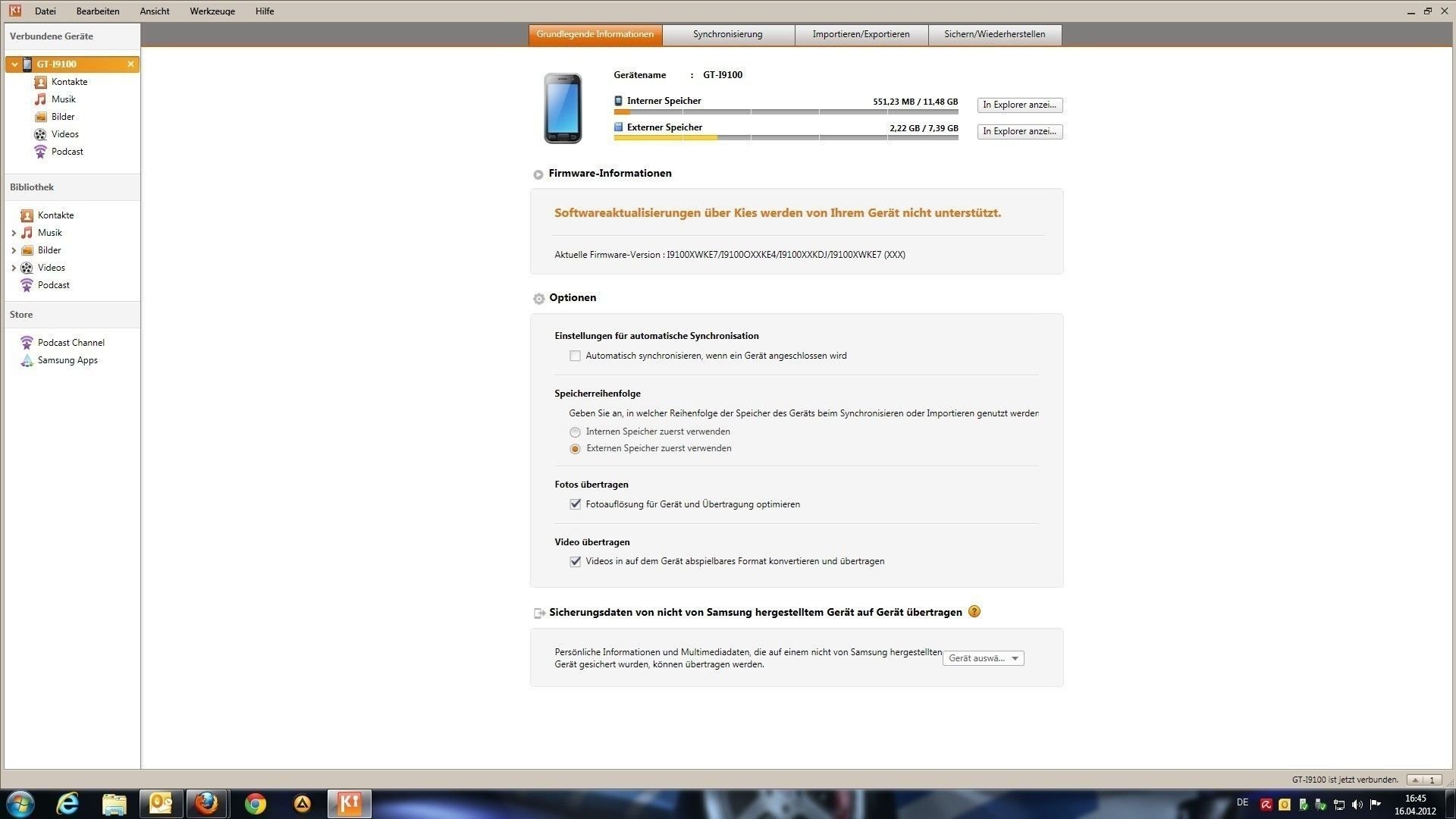The height and width of the screenshot is (819, 1456).
Task: Launch Google Chrome from the taskbar
Action: (256, 804)
